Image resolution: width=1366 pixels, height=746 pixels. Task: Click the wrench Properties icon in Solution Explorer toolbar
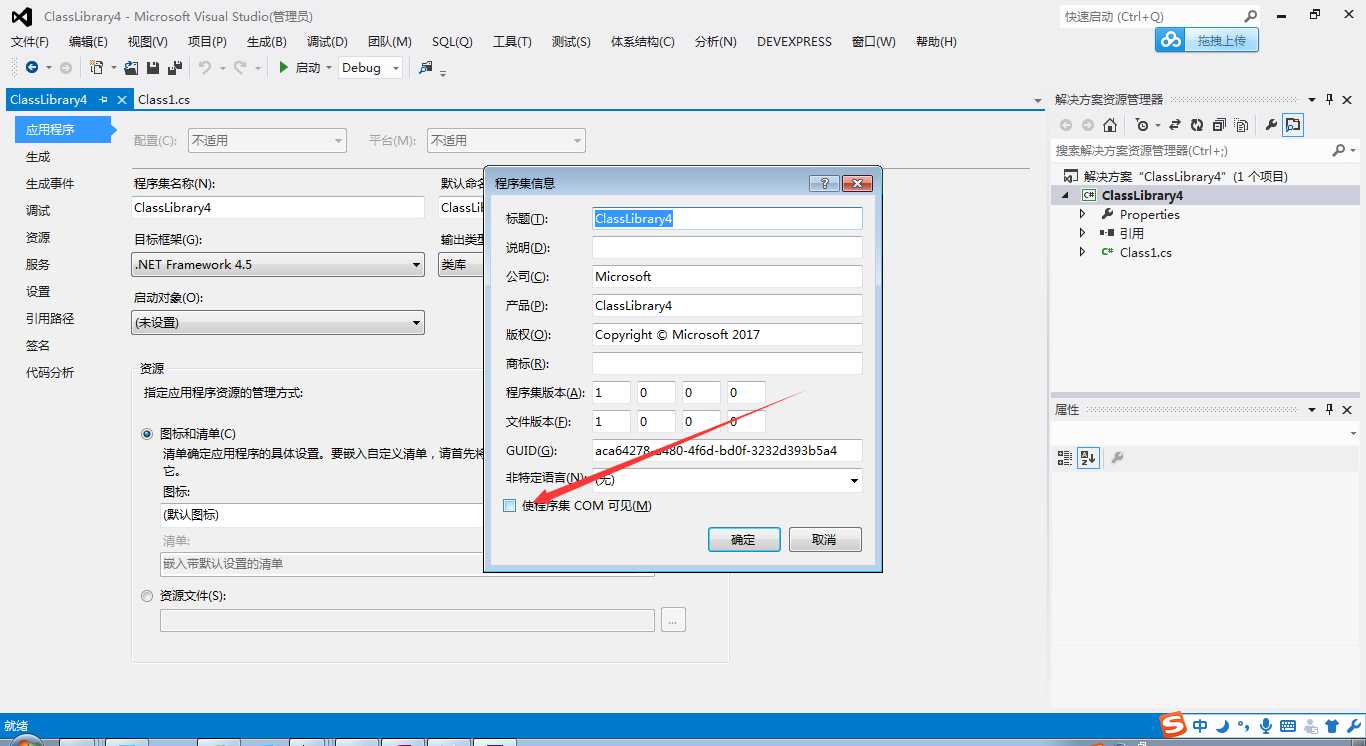[x=1271, y=125]
